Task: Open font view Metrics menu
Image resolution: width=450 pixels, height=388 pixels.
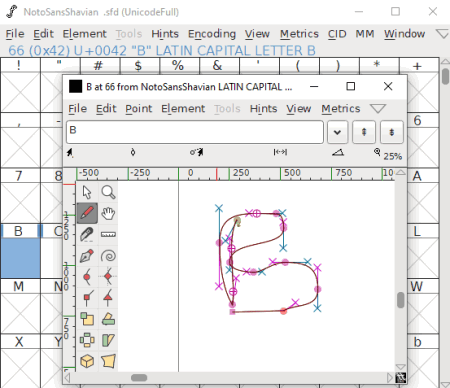Action: 299,34
